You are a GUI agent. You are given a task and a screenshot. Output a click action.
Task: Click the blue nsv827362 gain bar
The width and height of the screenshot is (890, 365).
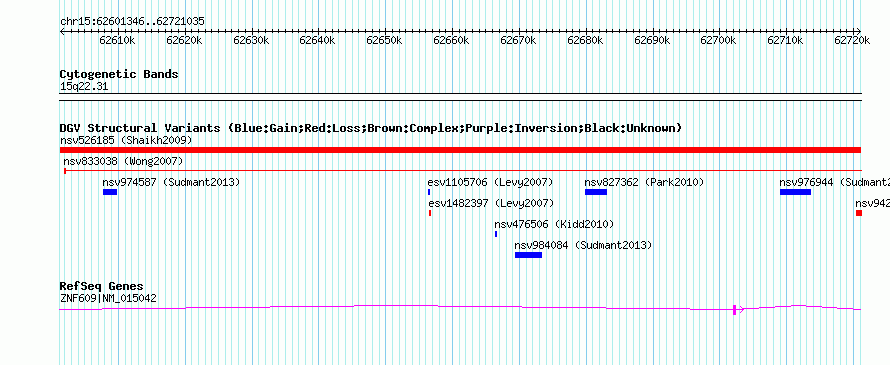tap(596, 192)
